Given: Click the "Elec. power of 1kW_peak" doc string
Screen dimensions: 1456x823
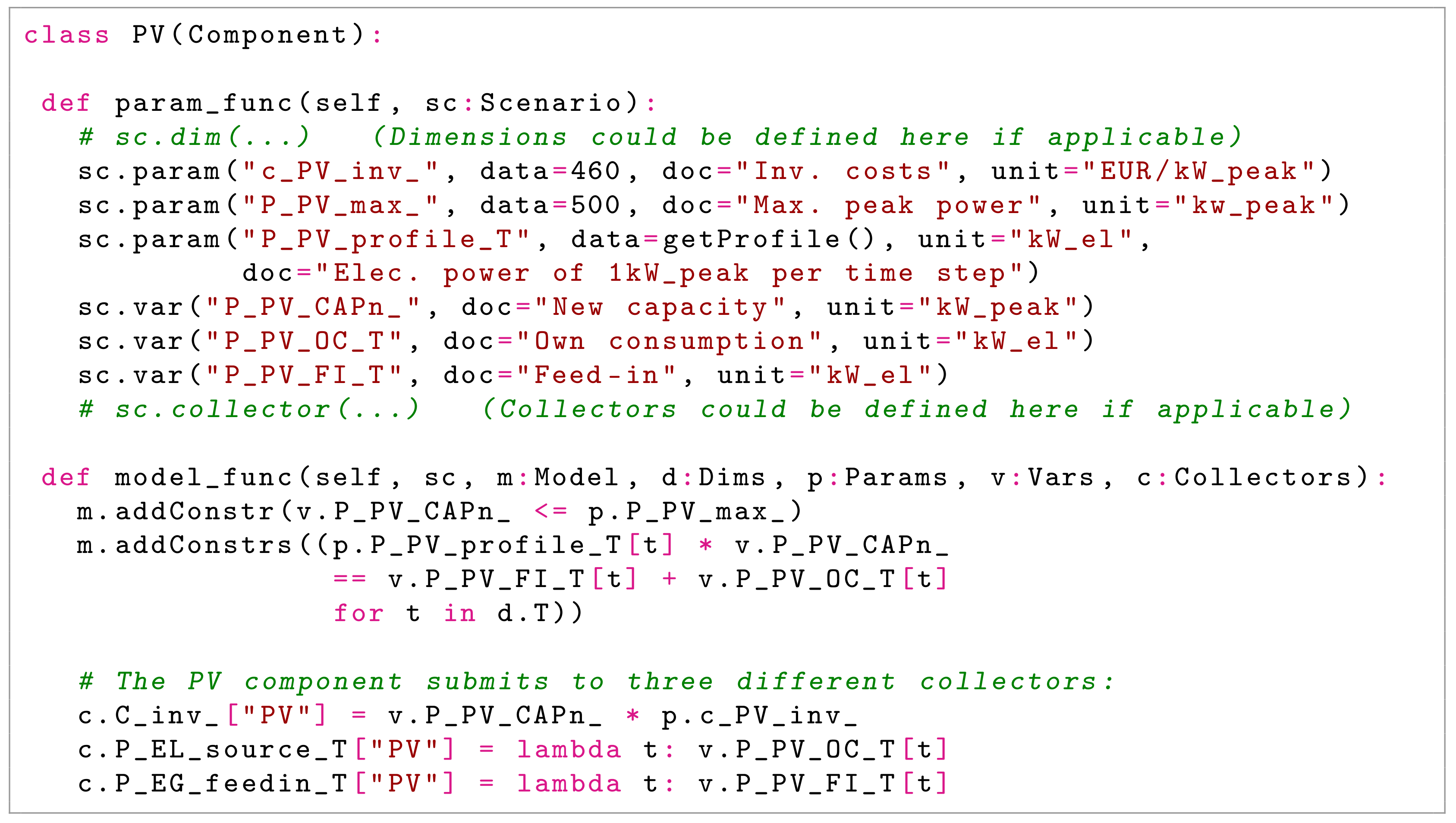Looking at the screenshot, I should coord(667,273).
